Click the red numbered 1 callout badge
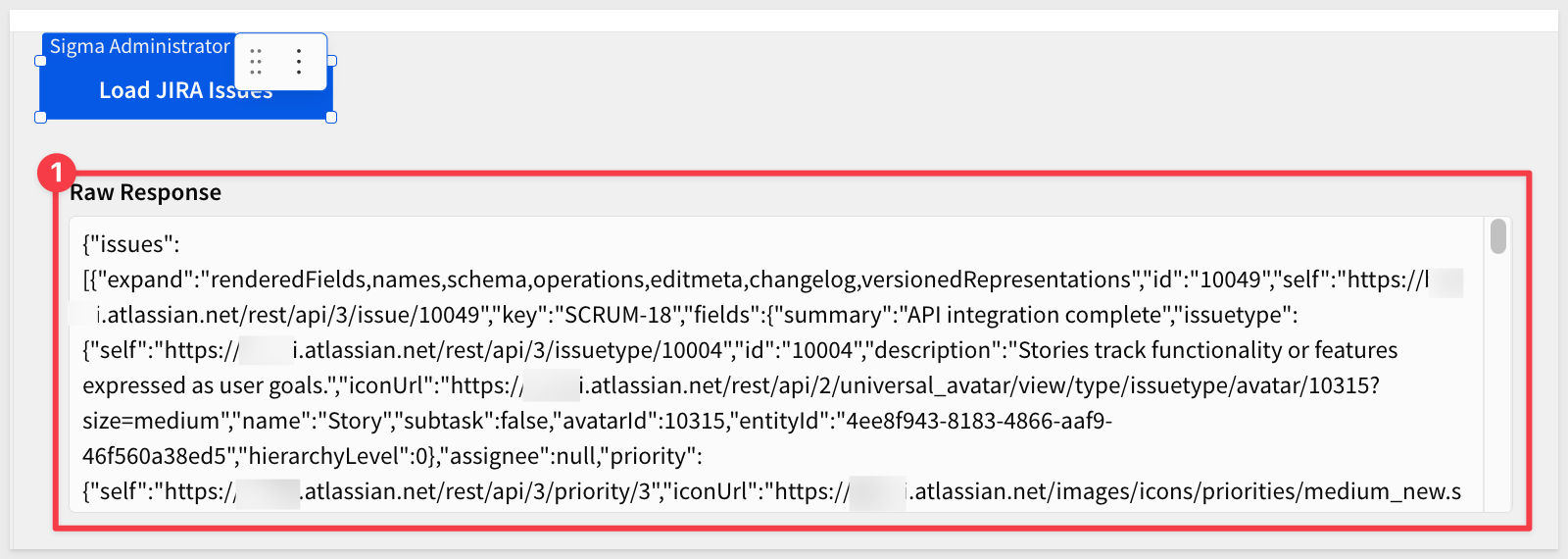1568x559 pixels. point(56,174)
